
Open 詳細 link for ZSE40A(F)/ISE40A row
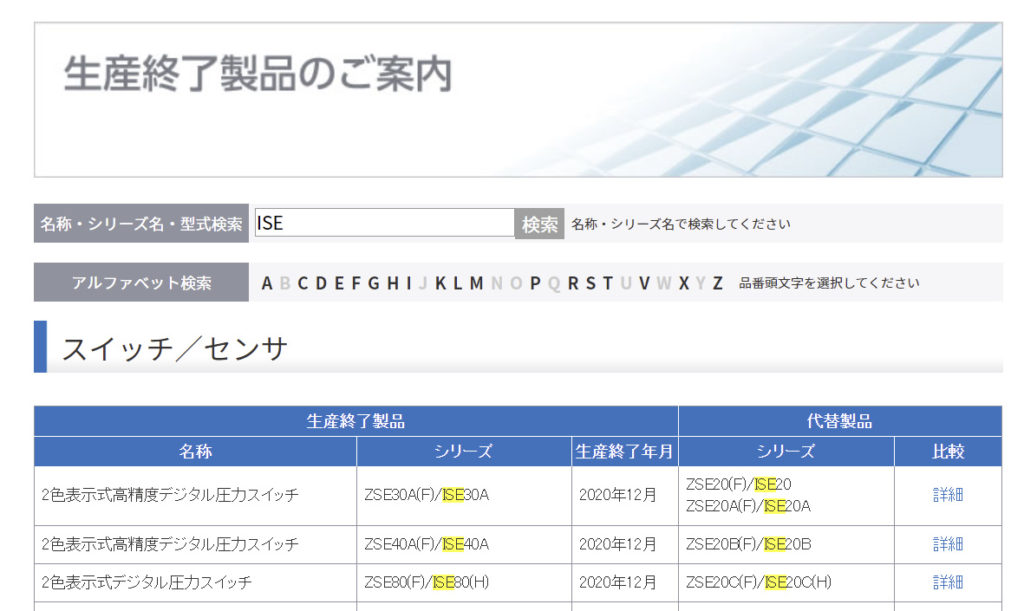tap(947, 544)
